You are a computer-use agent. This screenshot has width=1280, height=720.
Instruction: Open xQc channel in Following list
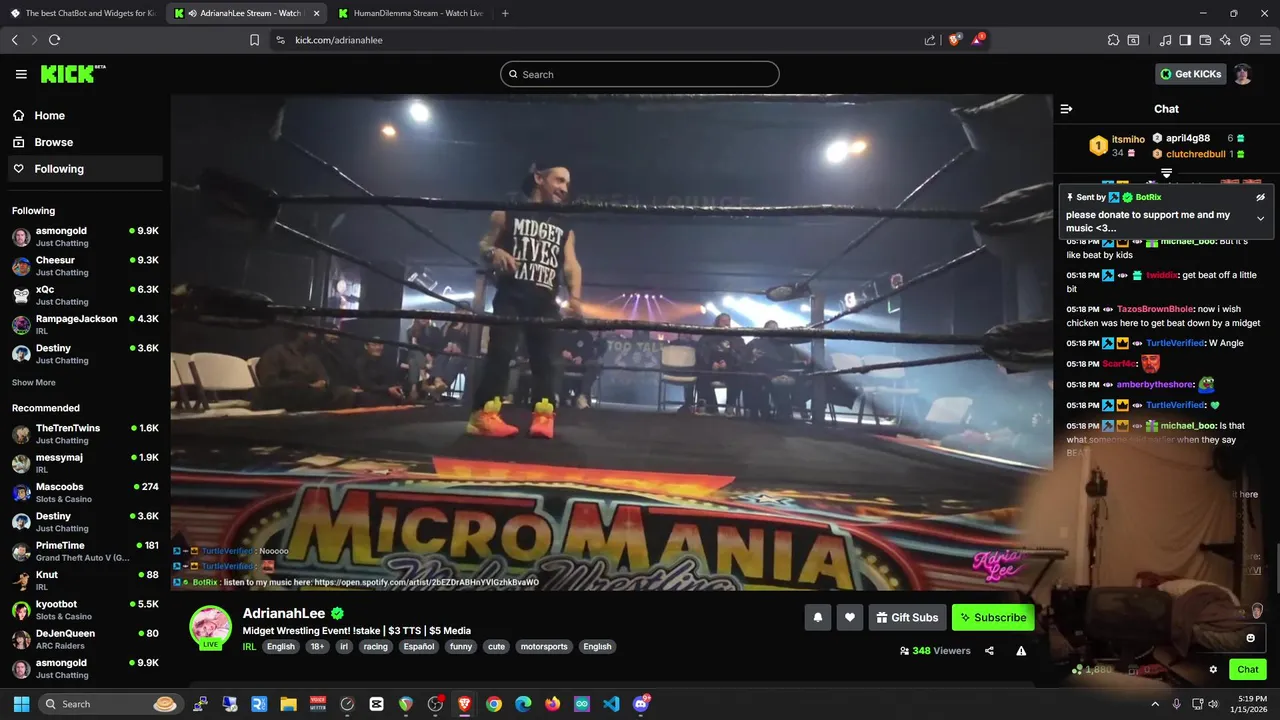coord(86,295)
